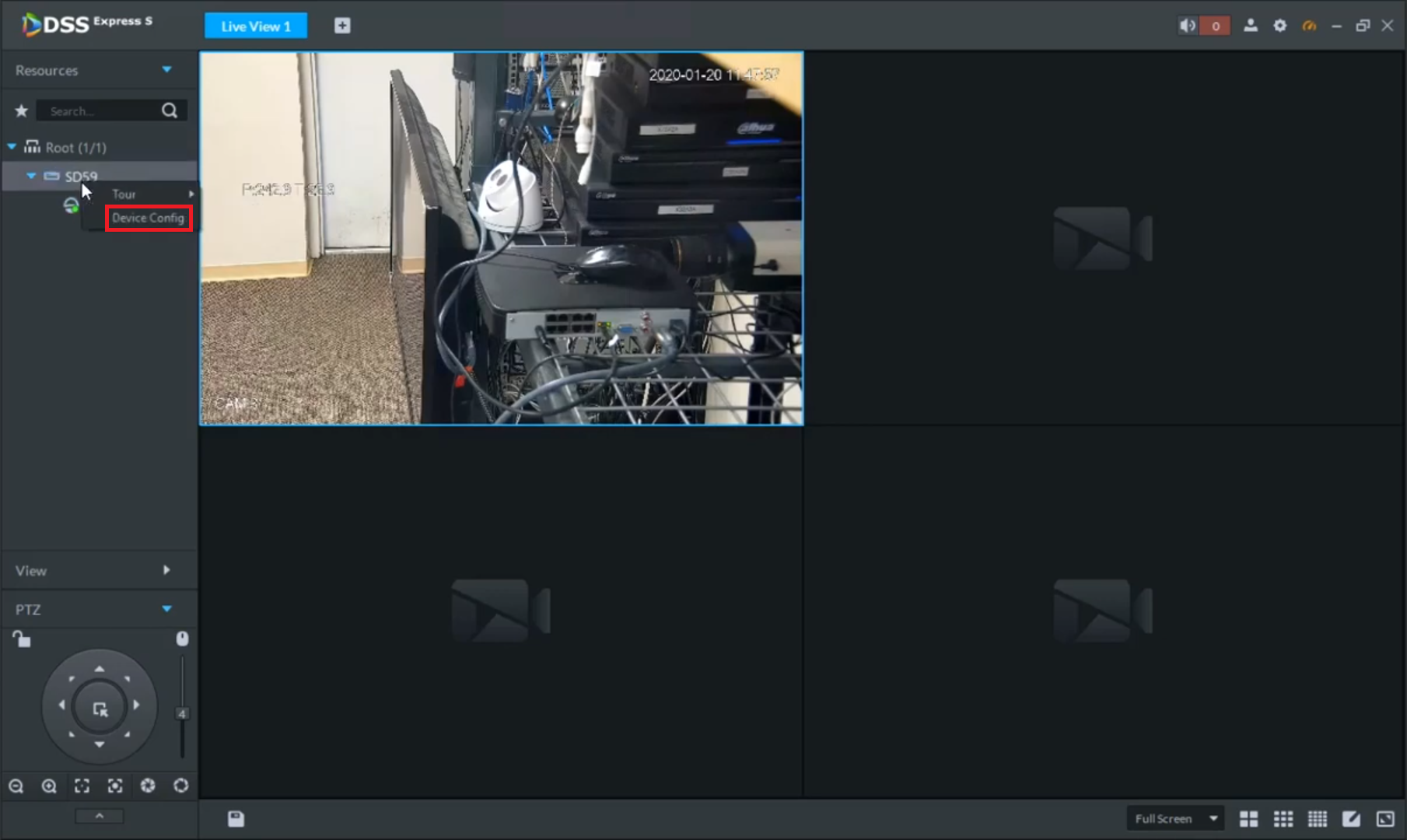
Task: Click the PTZ zoom out magnifier icon
Action: point(16,786)
